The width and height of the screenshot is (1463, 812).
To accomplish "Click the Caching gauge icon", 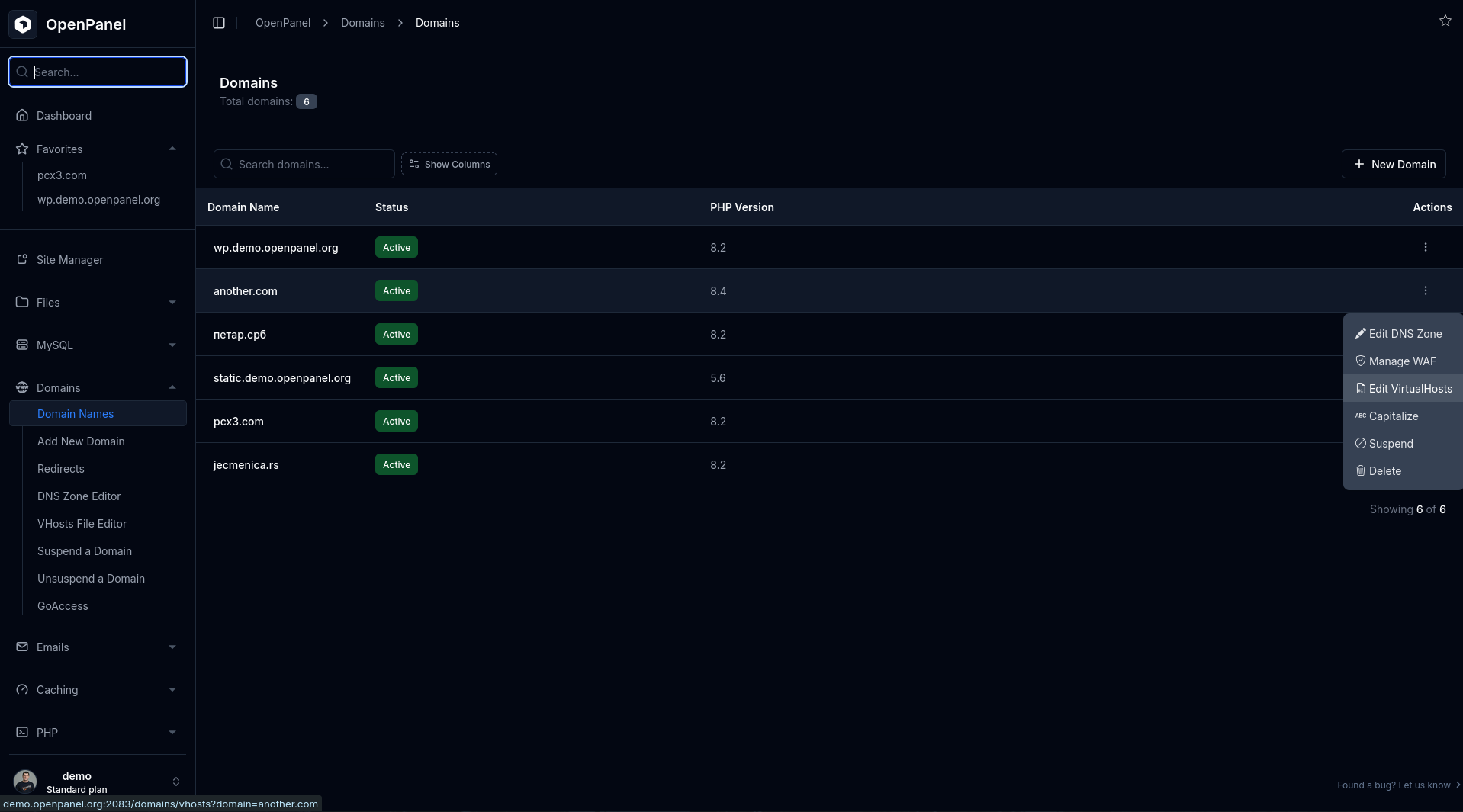I will [x=22, y=689].
